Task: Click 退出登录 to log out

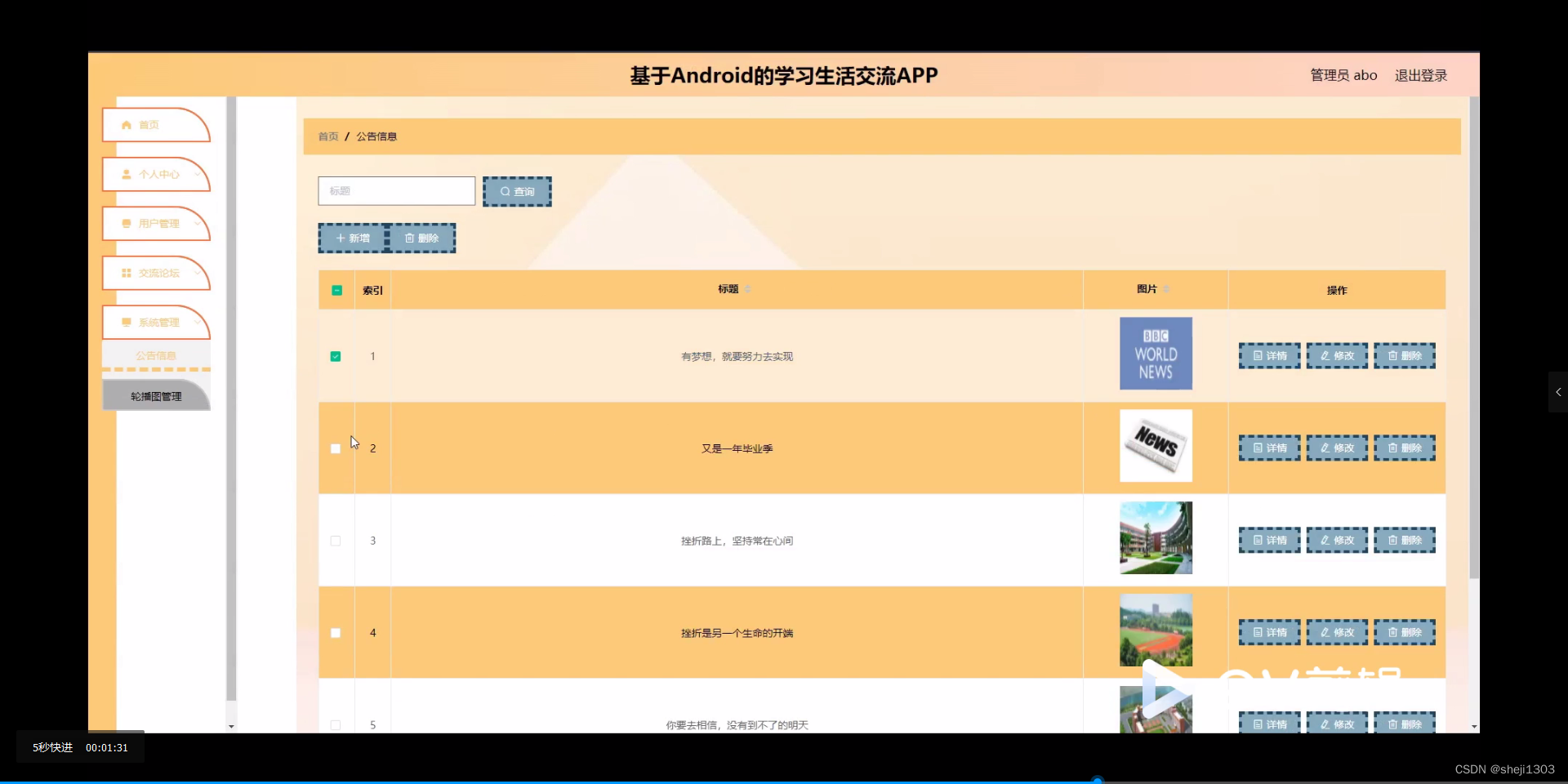Action: pos(1419,75)
